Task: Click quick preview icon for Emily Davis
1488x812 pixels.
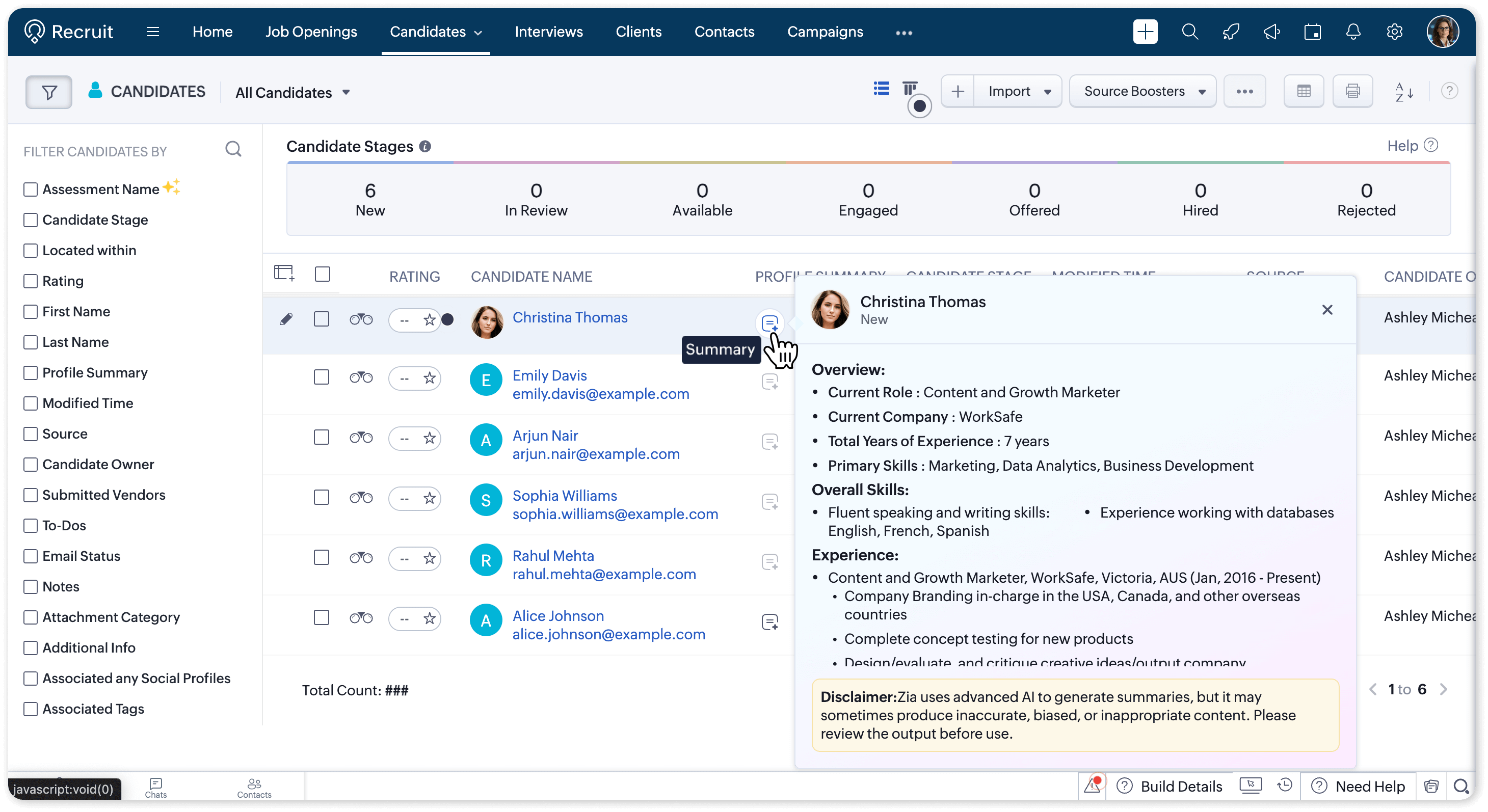Action: click(x=361, y=377)
